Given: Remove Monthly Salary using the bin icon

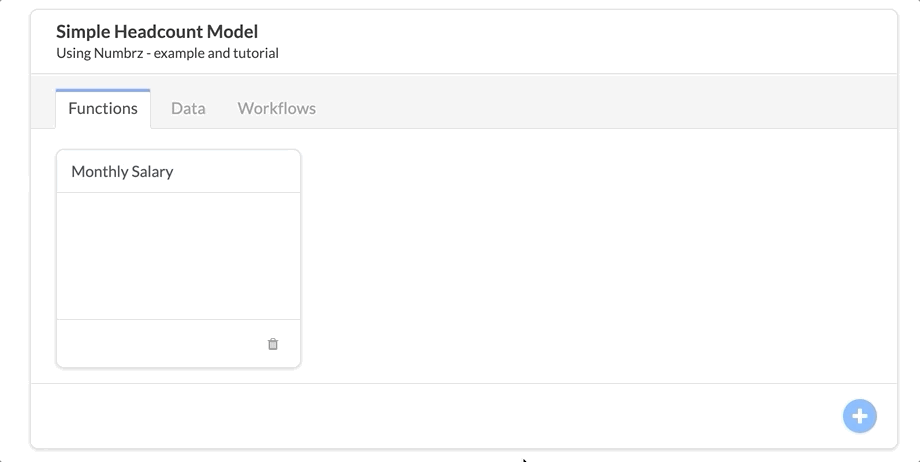Looking at the screenshot, I should tap(273, 344).
